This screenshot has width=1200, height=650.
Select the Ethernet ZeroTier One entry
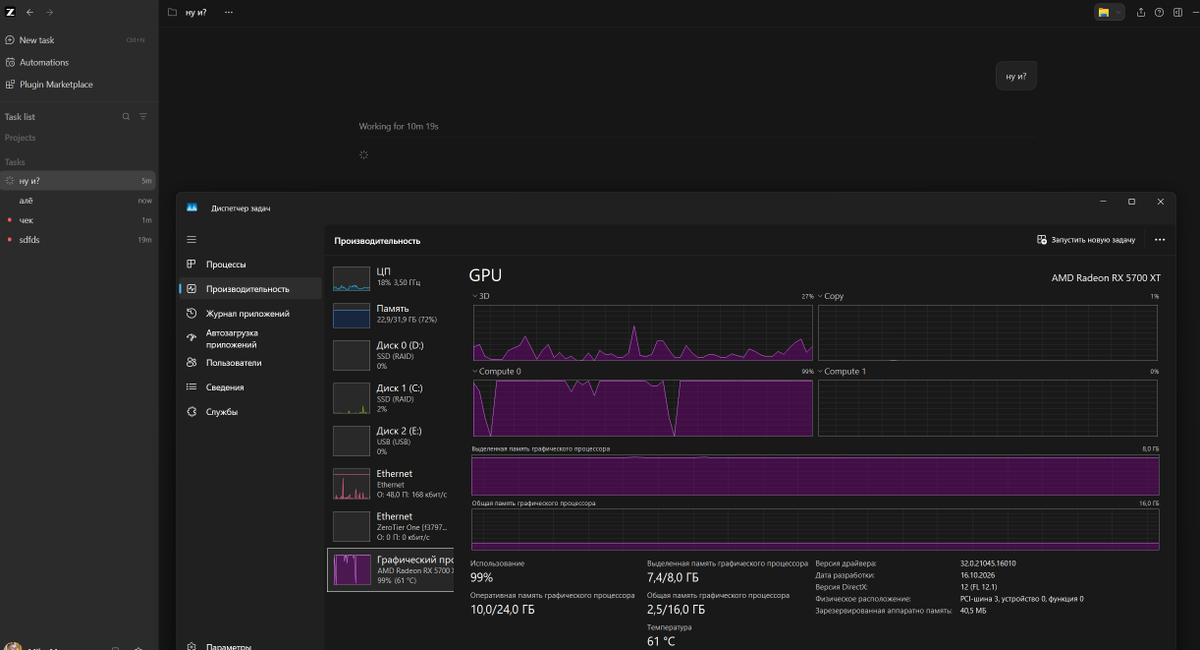tap(390, 526)
